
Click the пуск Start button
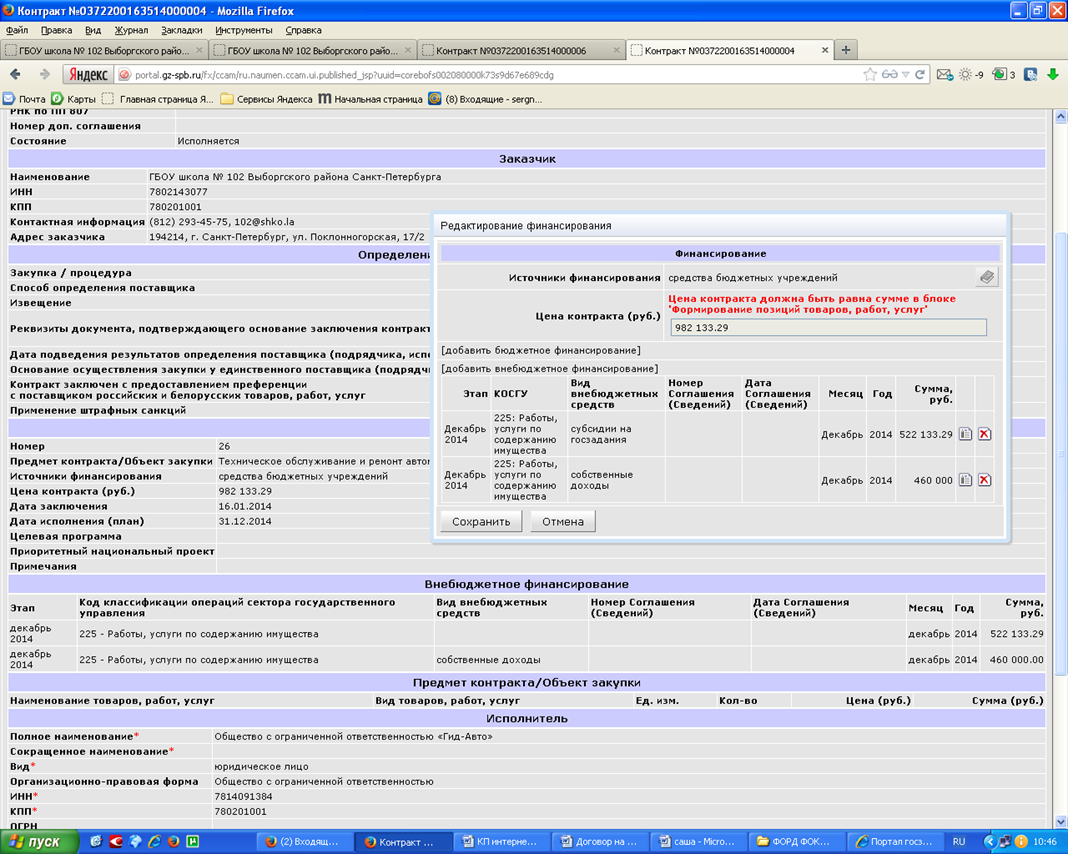(39, 842)
